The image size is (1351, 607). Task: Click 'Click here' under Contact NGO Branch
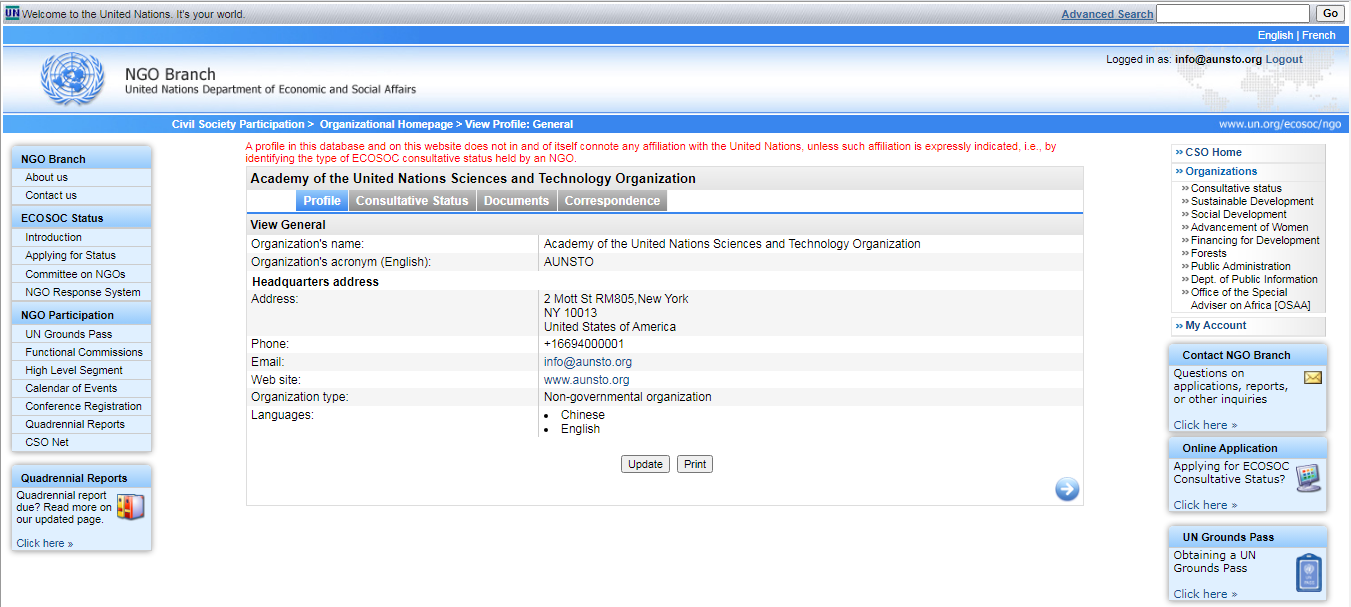click(x=1205, y=425)
